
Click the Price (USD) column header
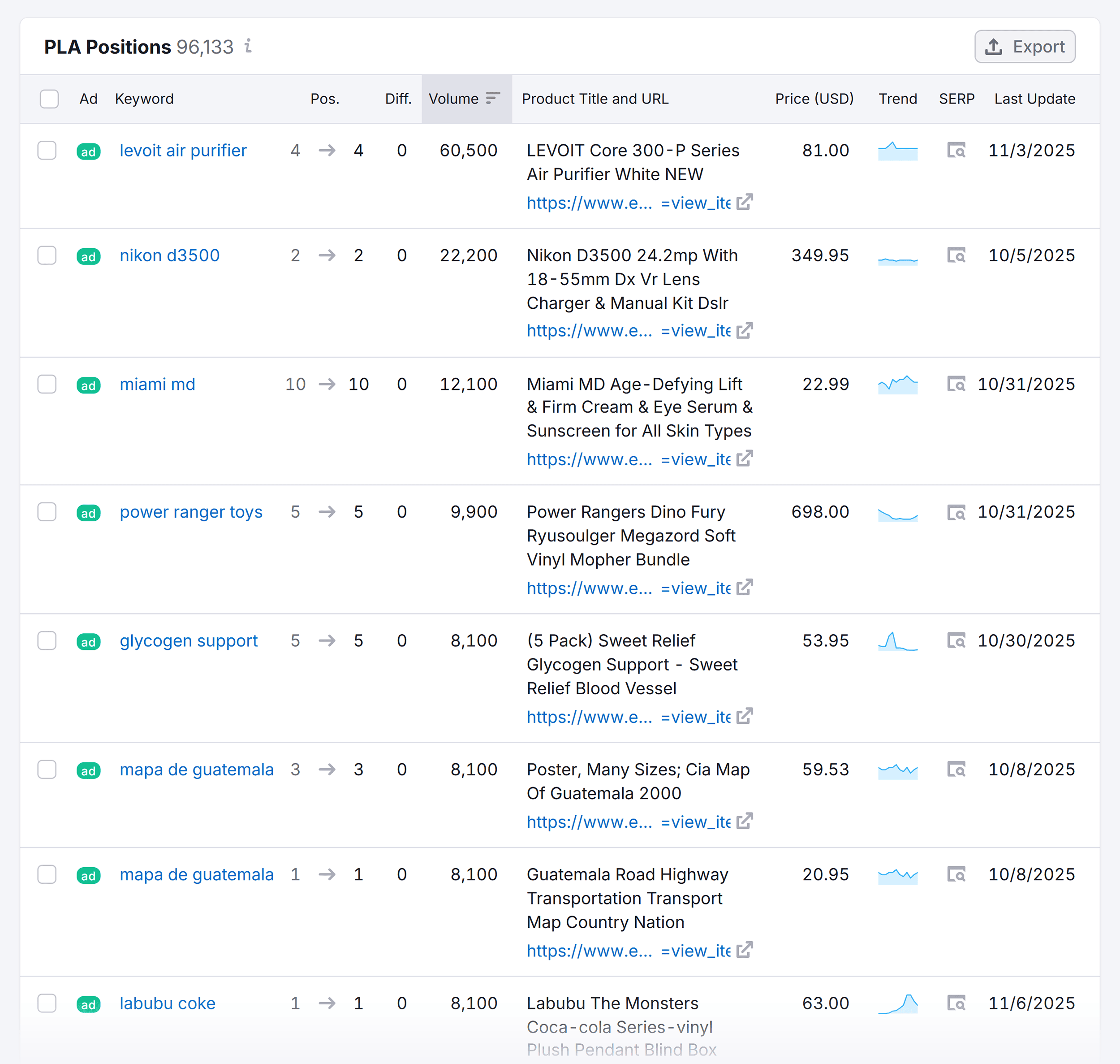click(814, 99)
